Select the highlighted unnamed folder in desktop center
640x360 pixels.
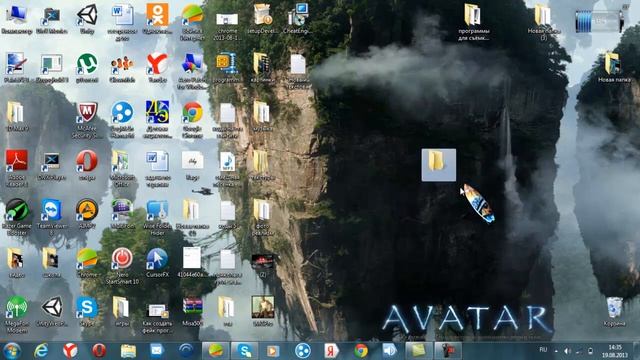[x=439, y=165]
